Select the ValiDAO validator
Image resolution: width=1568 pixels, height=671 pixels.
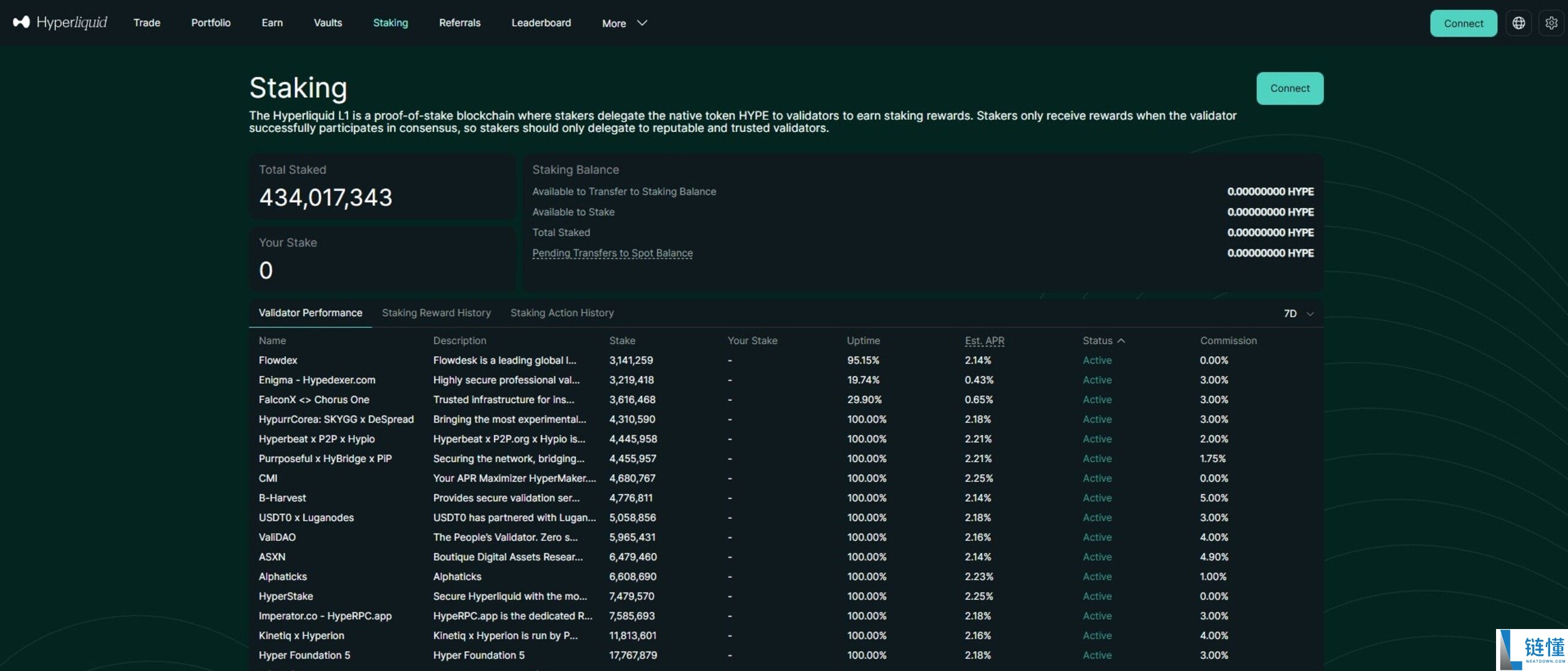point(277,537)
